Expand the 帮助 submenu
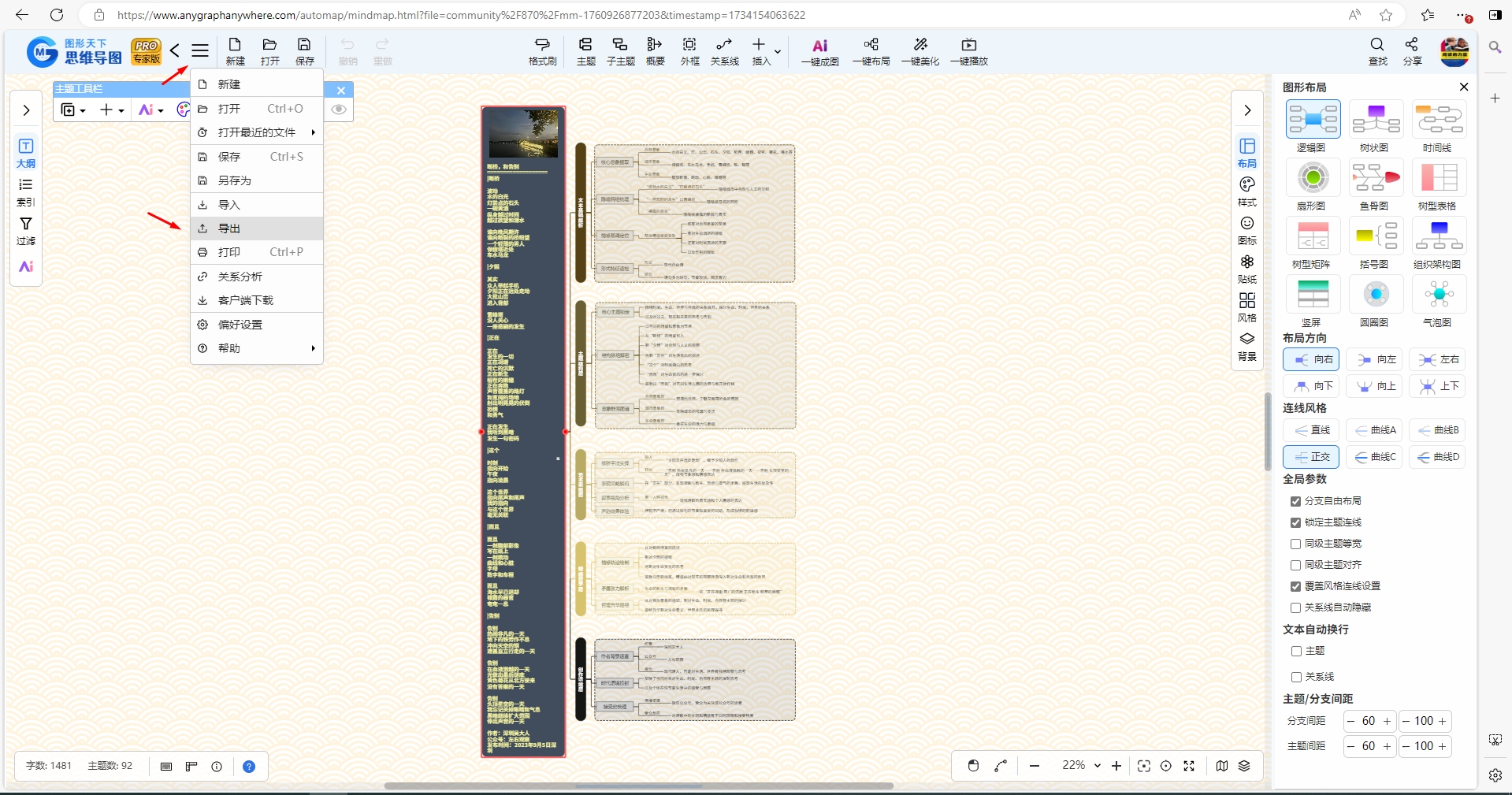 tap(258, 348)
